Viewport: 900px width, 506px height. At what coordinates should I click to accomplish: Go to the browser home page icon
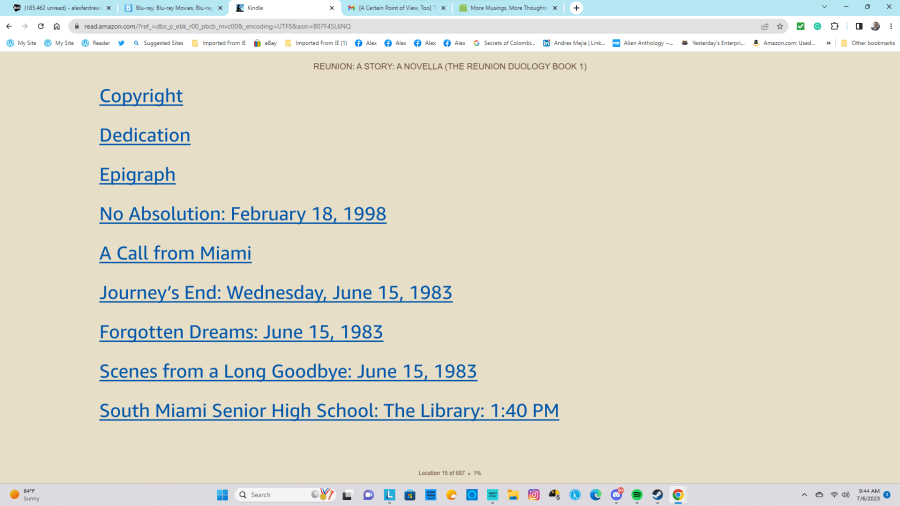point(57,26)
